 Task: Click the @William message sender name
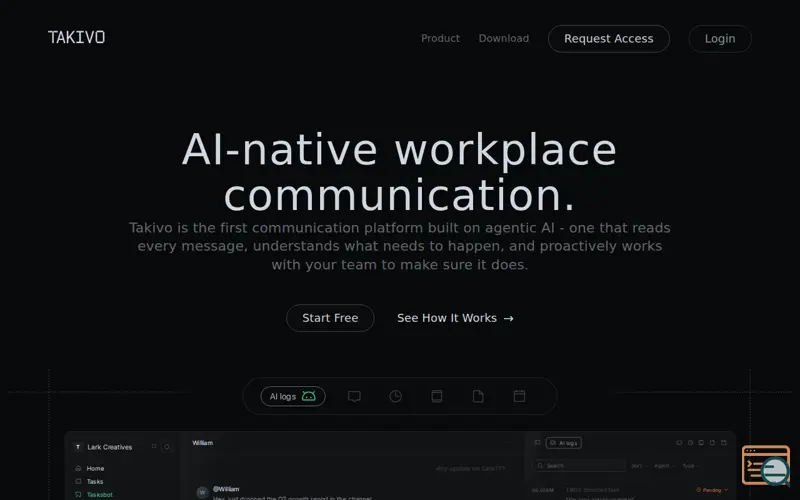click(x=226, y=489)
